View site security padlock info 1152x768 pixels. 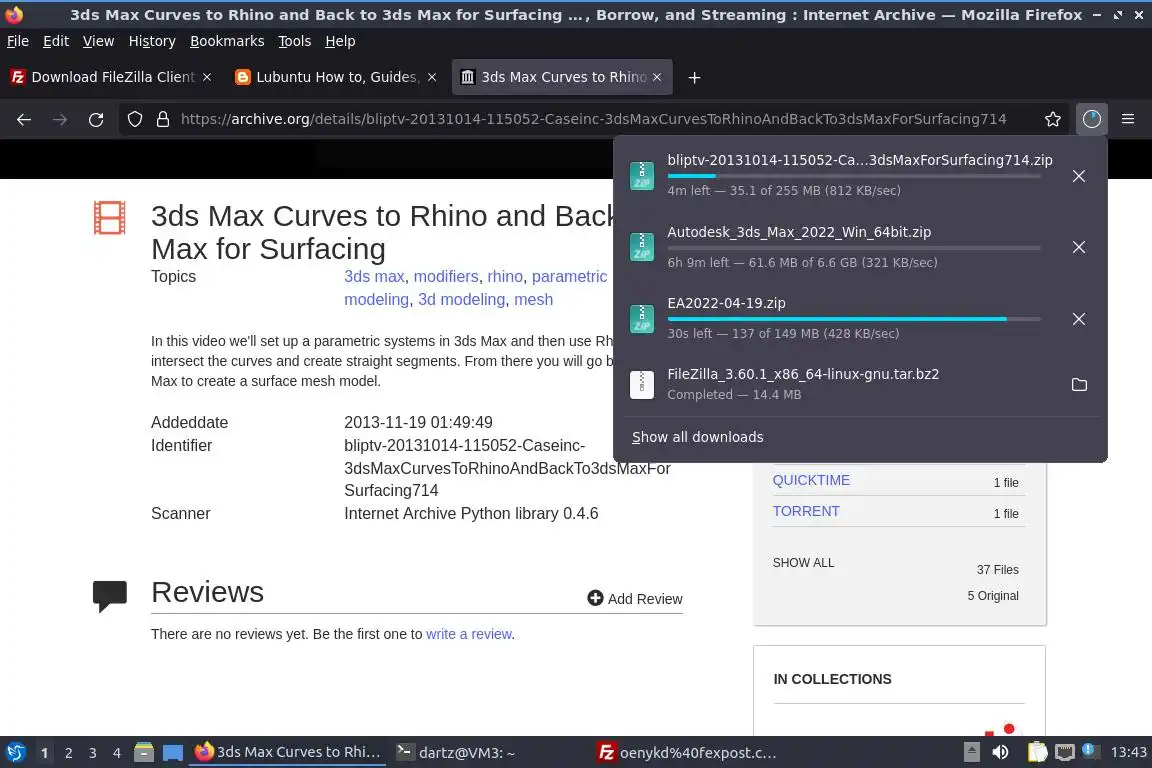tap(163, 119)
